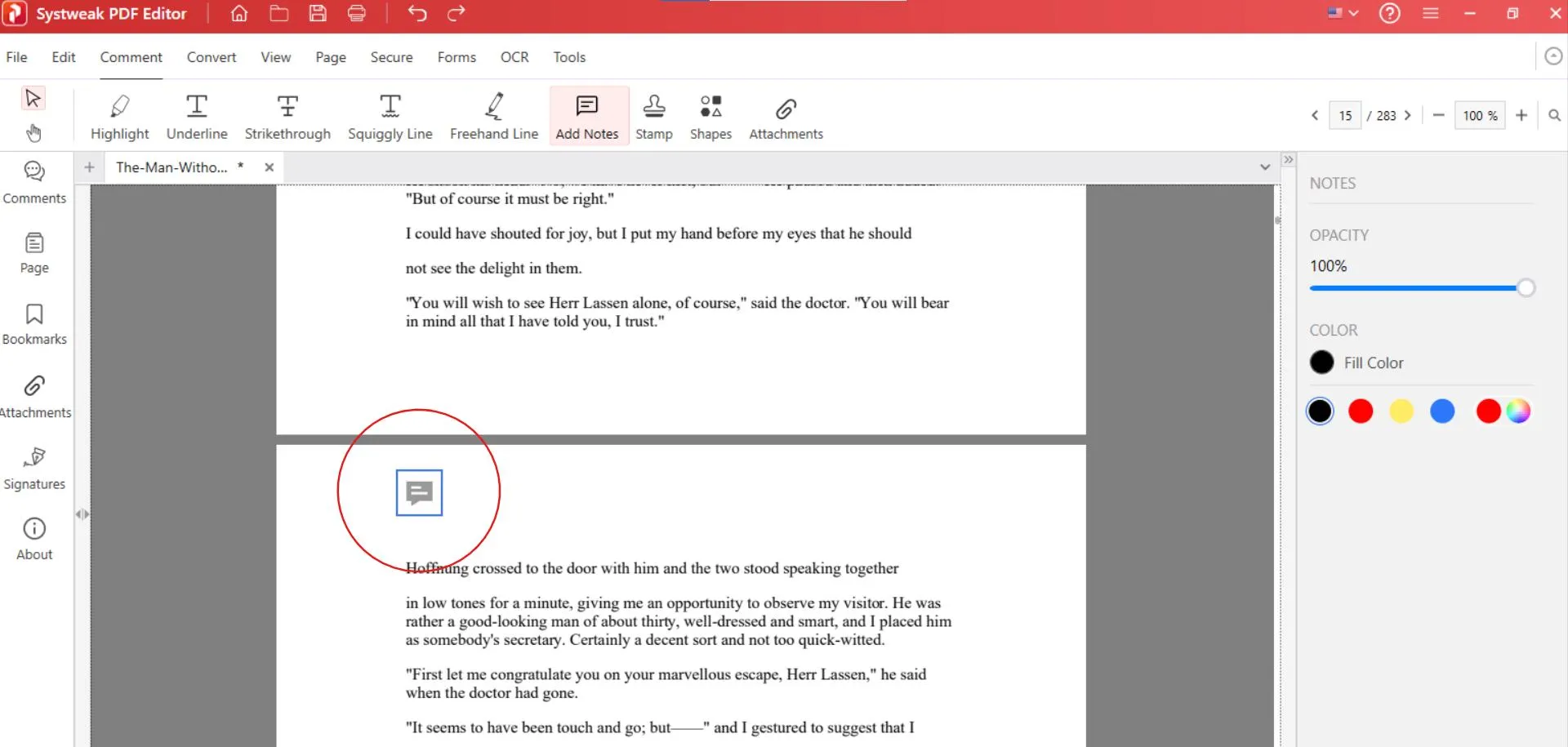Open the OCR menu
1568x747 pixels.
coord(514,57)
